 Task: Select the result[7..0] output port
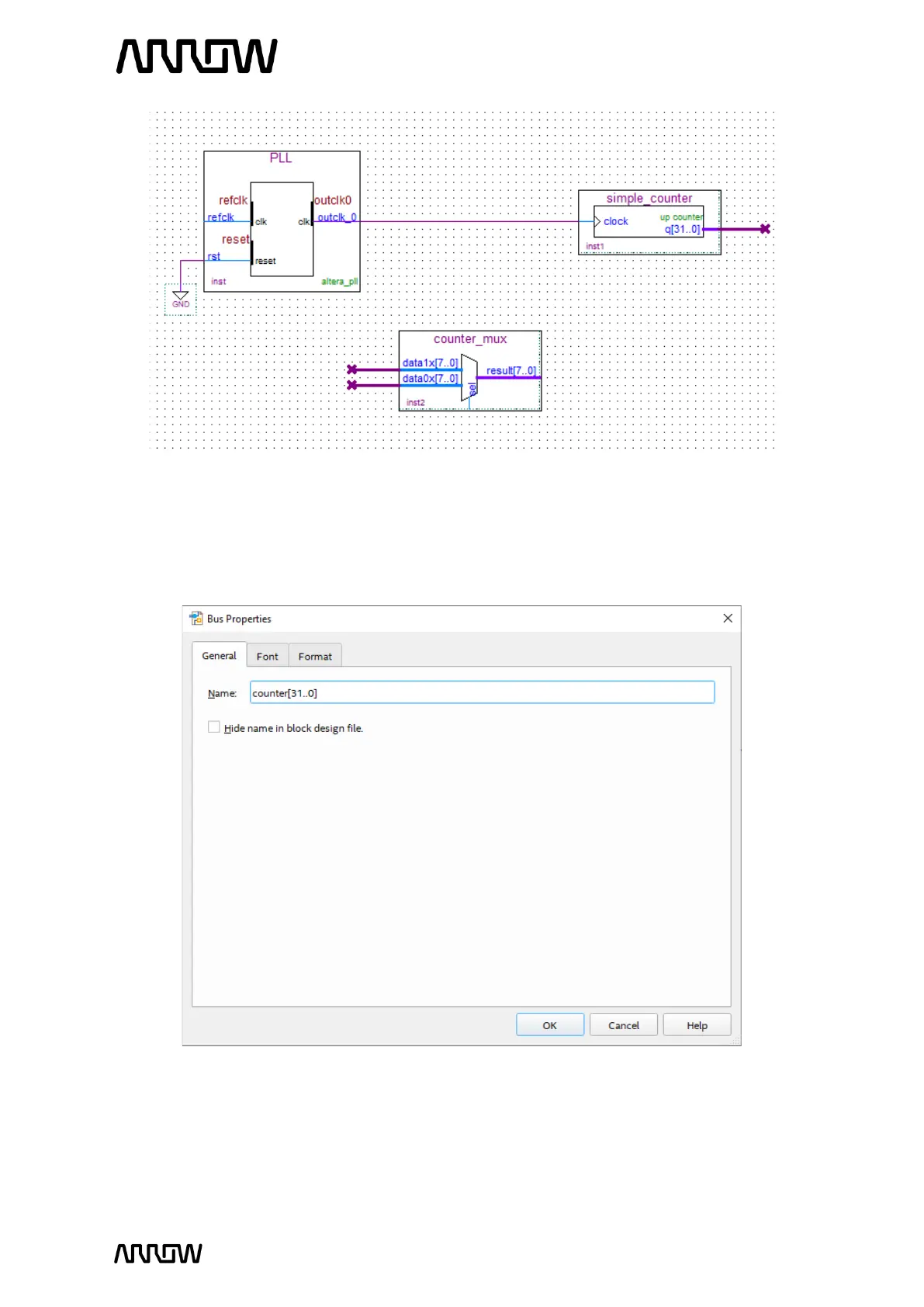coord(511,370)
